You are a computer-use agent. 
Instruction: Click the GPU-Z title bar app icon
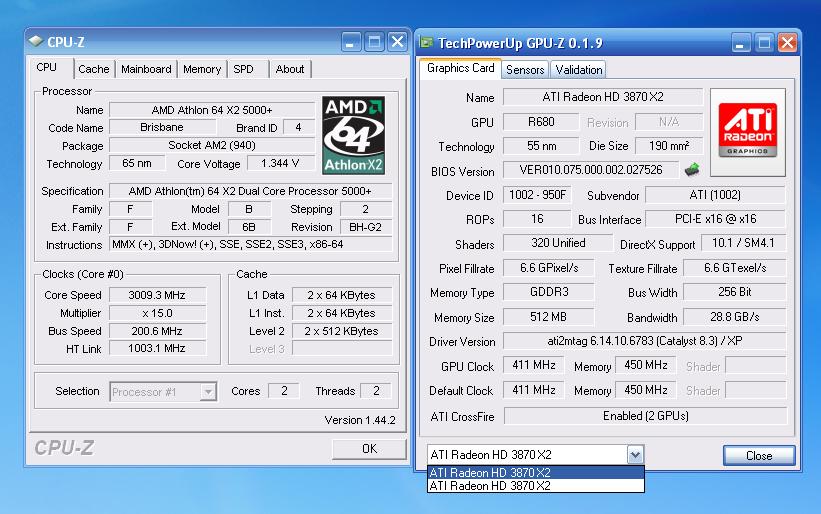[427, 42]
